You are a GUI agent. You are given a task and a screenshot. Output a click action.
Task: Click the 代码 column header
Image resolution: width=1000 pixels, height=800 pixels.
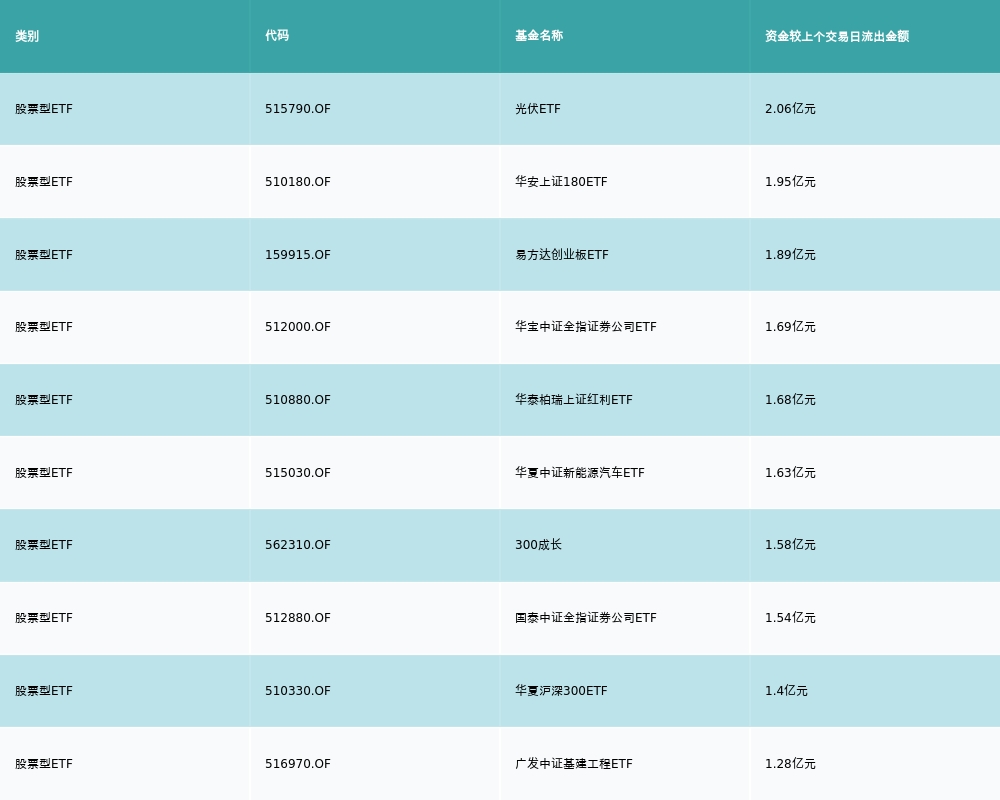[277, 36]
